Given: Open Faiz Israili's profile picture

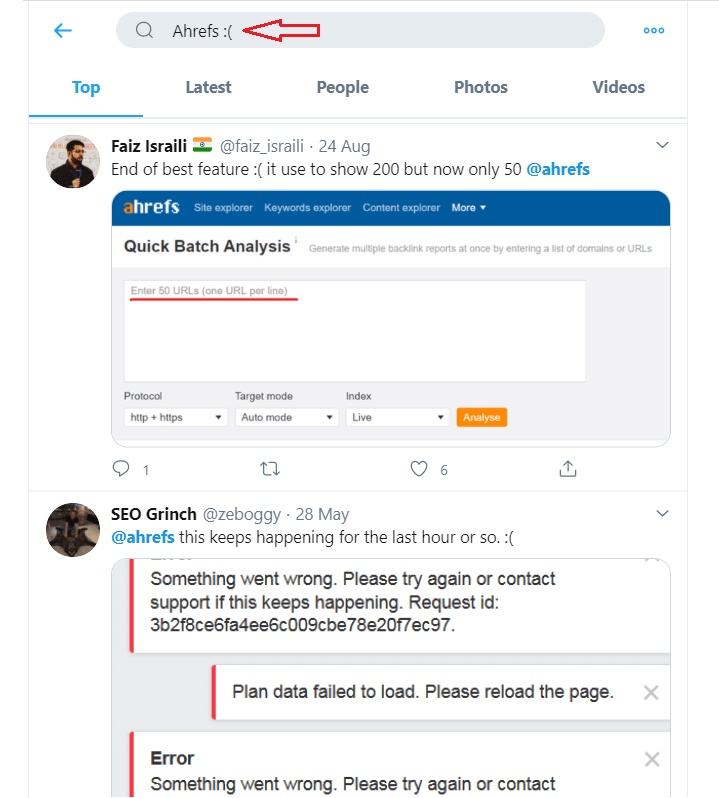Looking at the screenshot, I should click(x=73, y=161).
